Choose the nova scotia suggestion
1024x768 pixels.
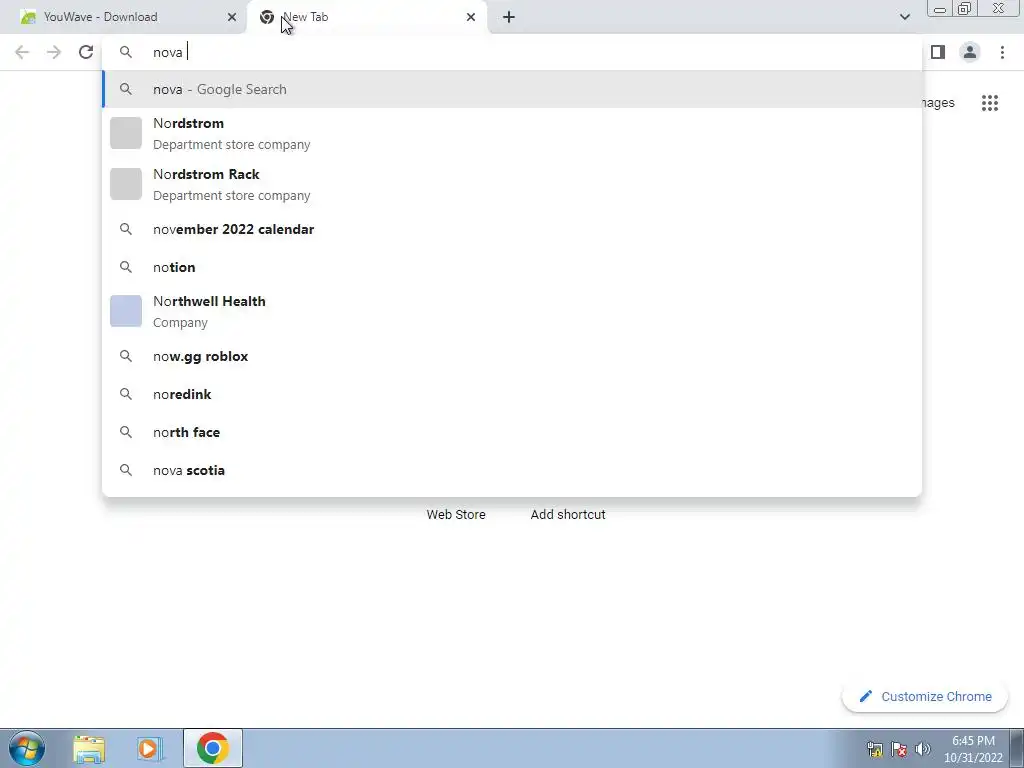click(x=513, y=470)
